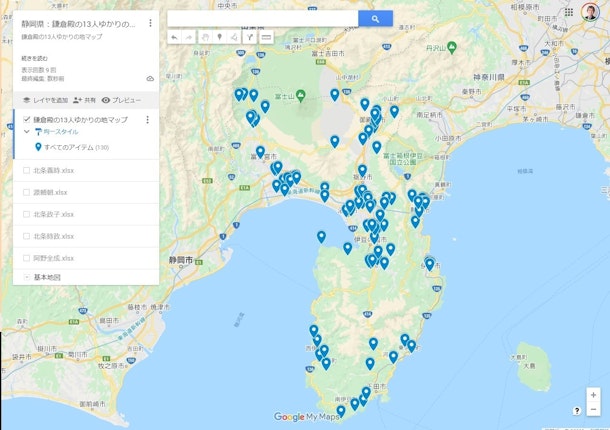Expand the 基本地図 base map options
610x430 pixels.
tap(27, 276)
